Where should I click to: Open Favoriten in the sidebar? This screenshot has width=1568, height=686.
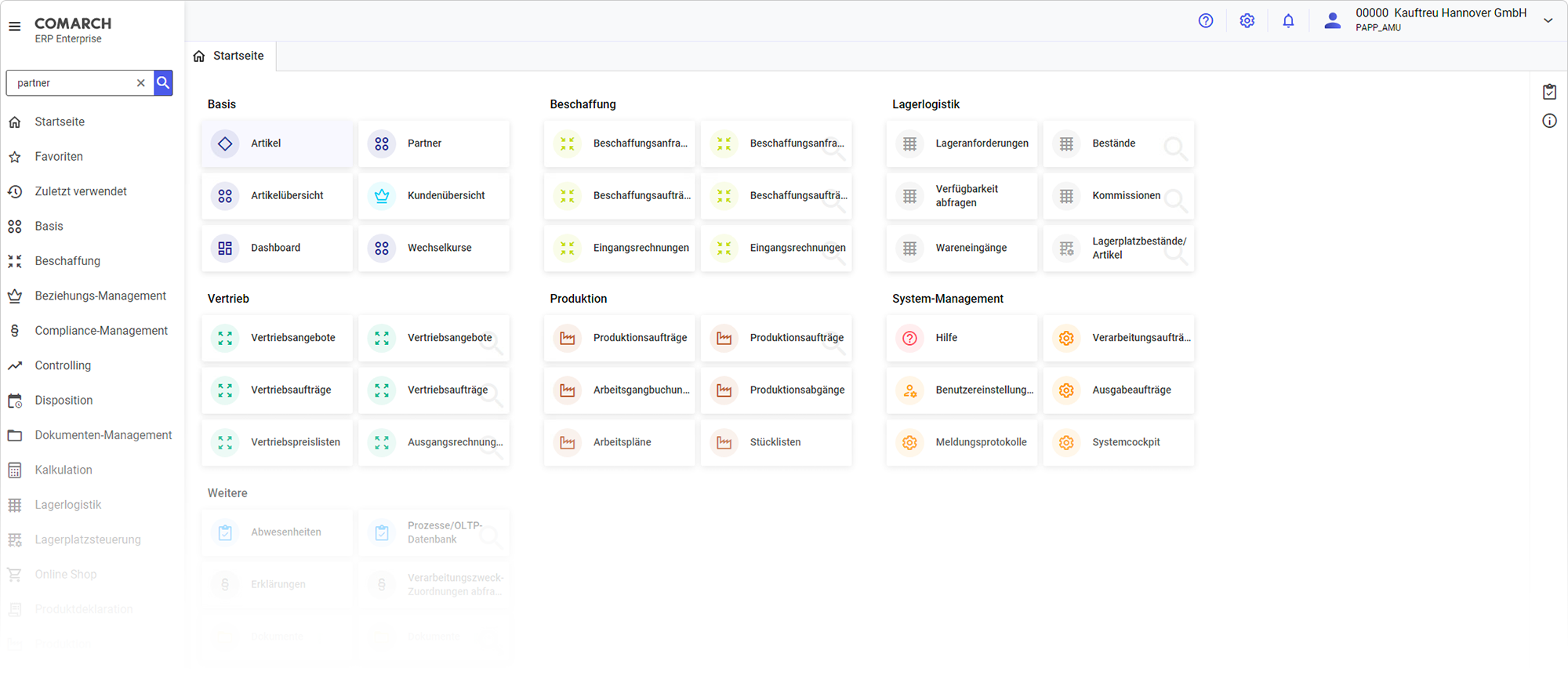(59, 157)
